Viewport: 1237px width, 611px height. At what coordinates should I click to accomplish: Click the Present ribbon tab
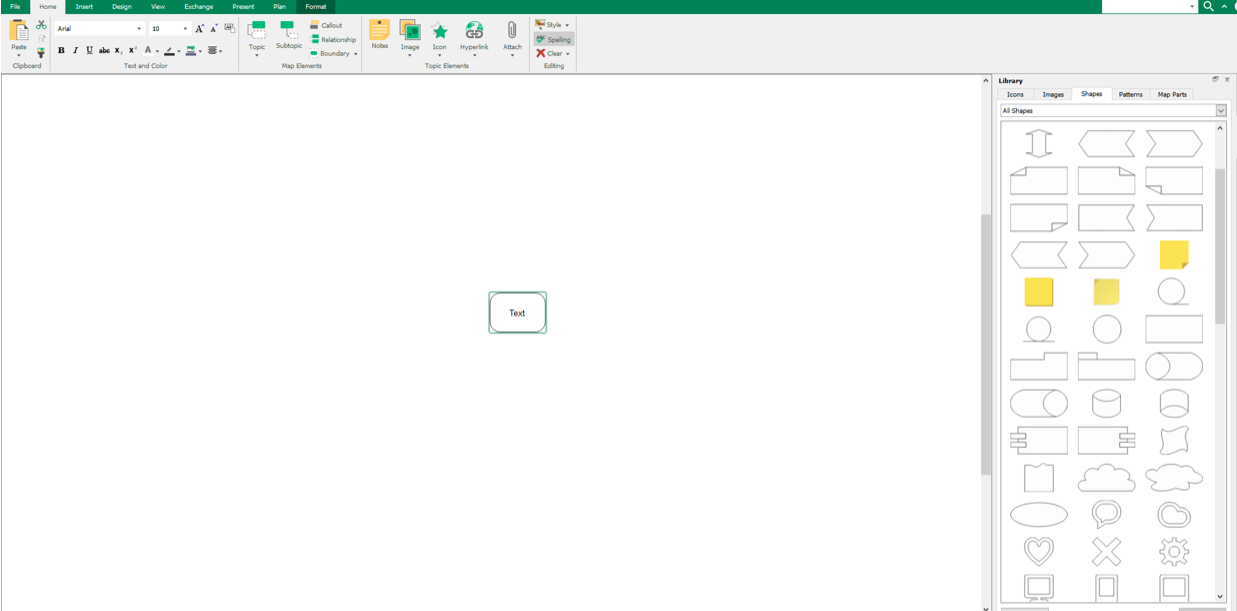tap(243, 6)
